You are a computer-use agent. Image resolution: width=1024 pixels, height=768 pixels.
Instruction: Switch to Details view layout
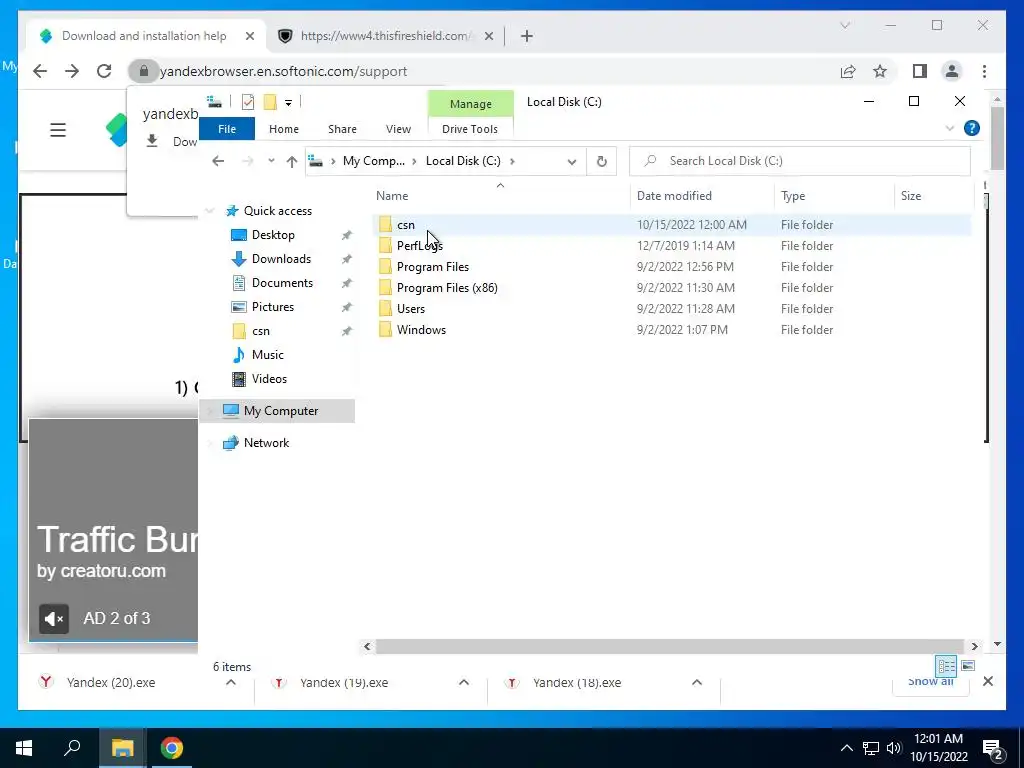point(946,666)
